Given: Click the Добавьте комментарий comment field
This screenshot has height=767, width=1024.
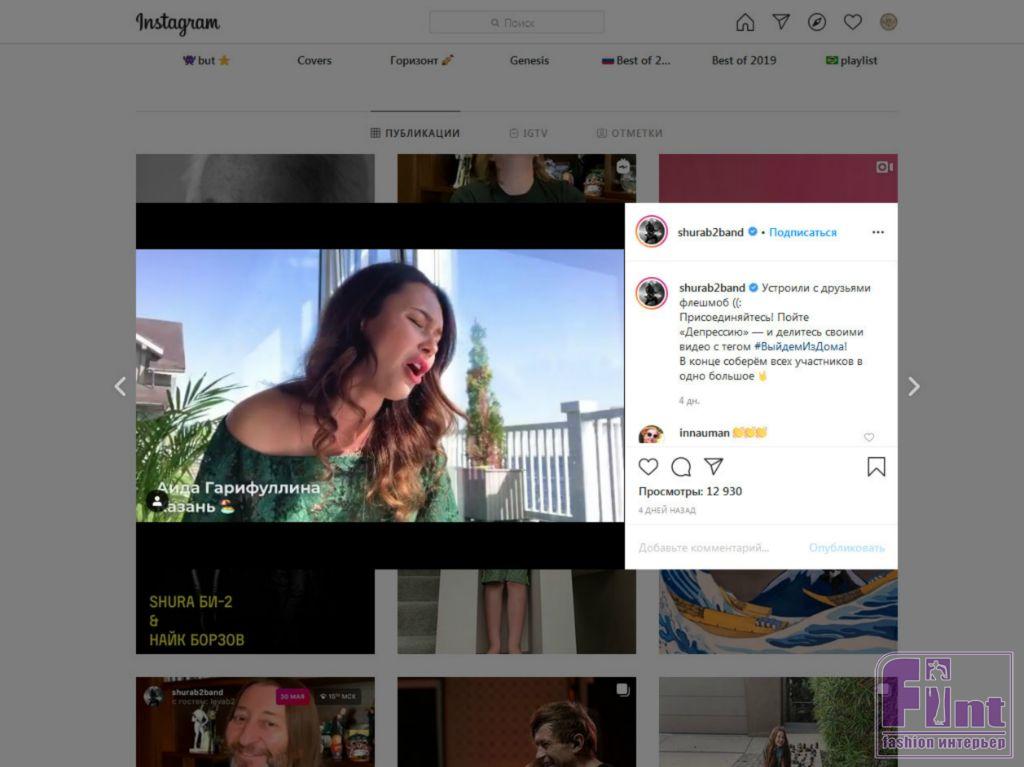Looking at the screenshot, I should tap(704, 548).
